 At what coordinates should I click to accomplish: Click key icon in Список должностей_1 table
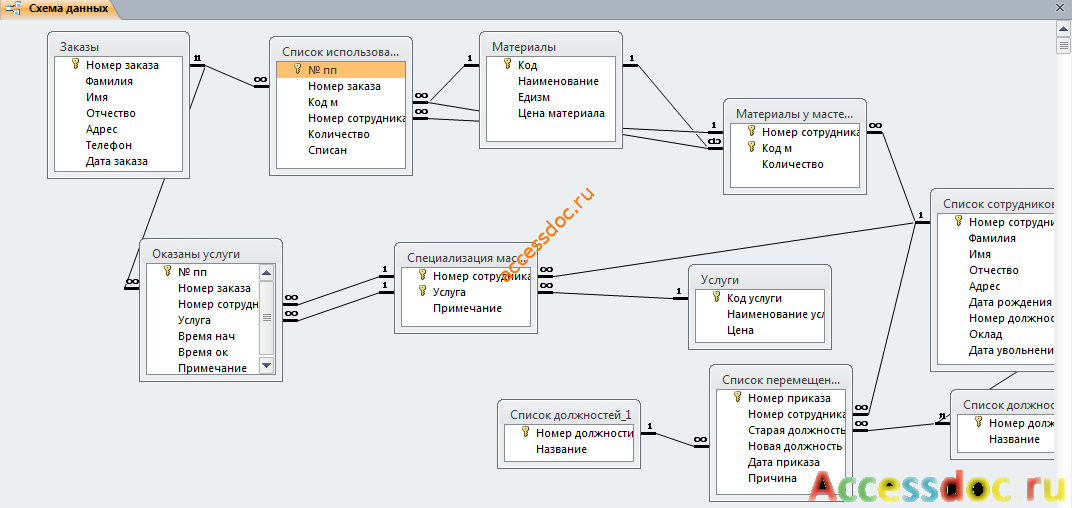525,433
